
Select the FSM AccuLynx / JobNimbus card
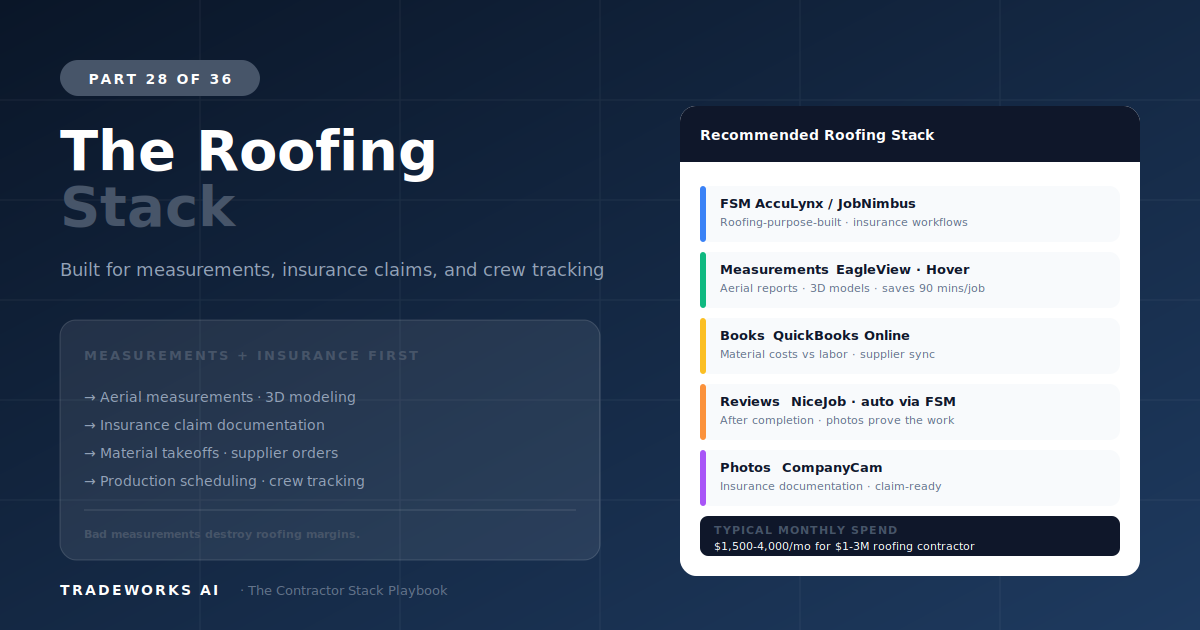pyautogui.click(x=910, y=214)
